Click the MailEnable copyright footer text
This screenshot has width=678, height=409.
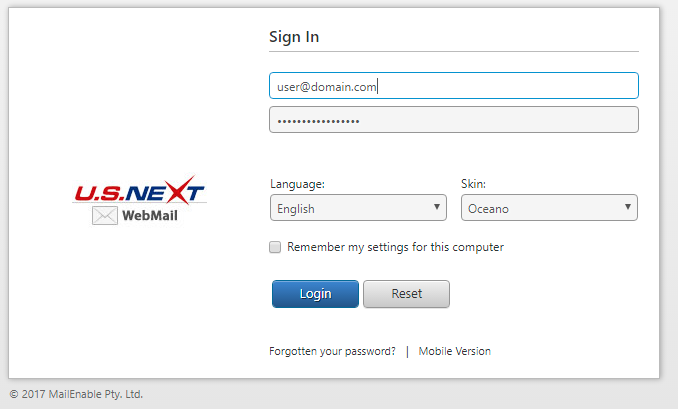76,394
